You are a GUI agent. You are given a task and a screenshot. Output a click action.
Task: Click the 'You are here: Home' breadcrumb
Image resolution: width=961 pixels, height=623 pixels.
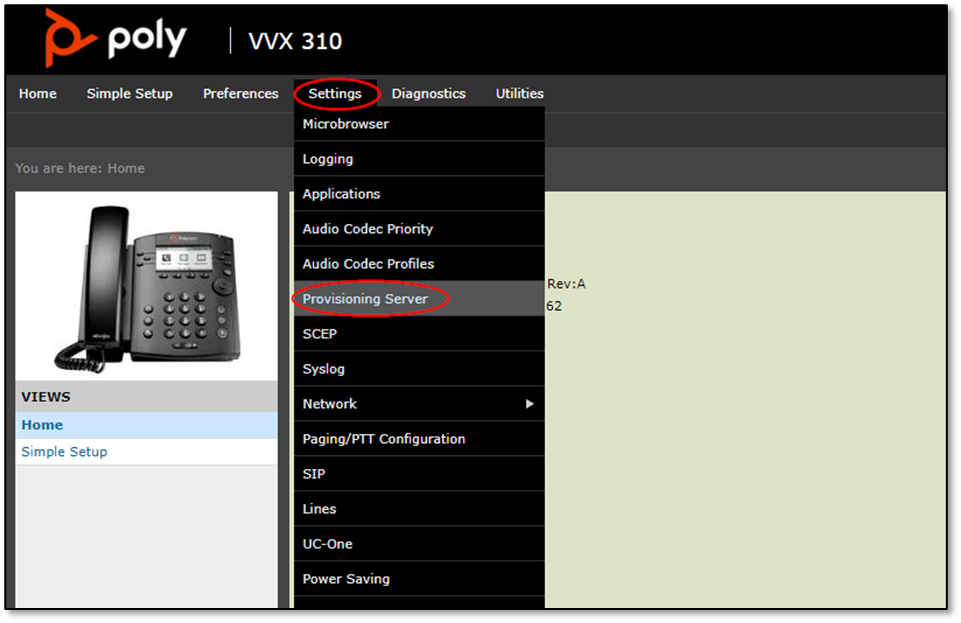(80, 168)
